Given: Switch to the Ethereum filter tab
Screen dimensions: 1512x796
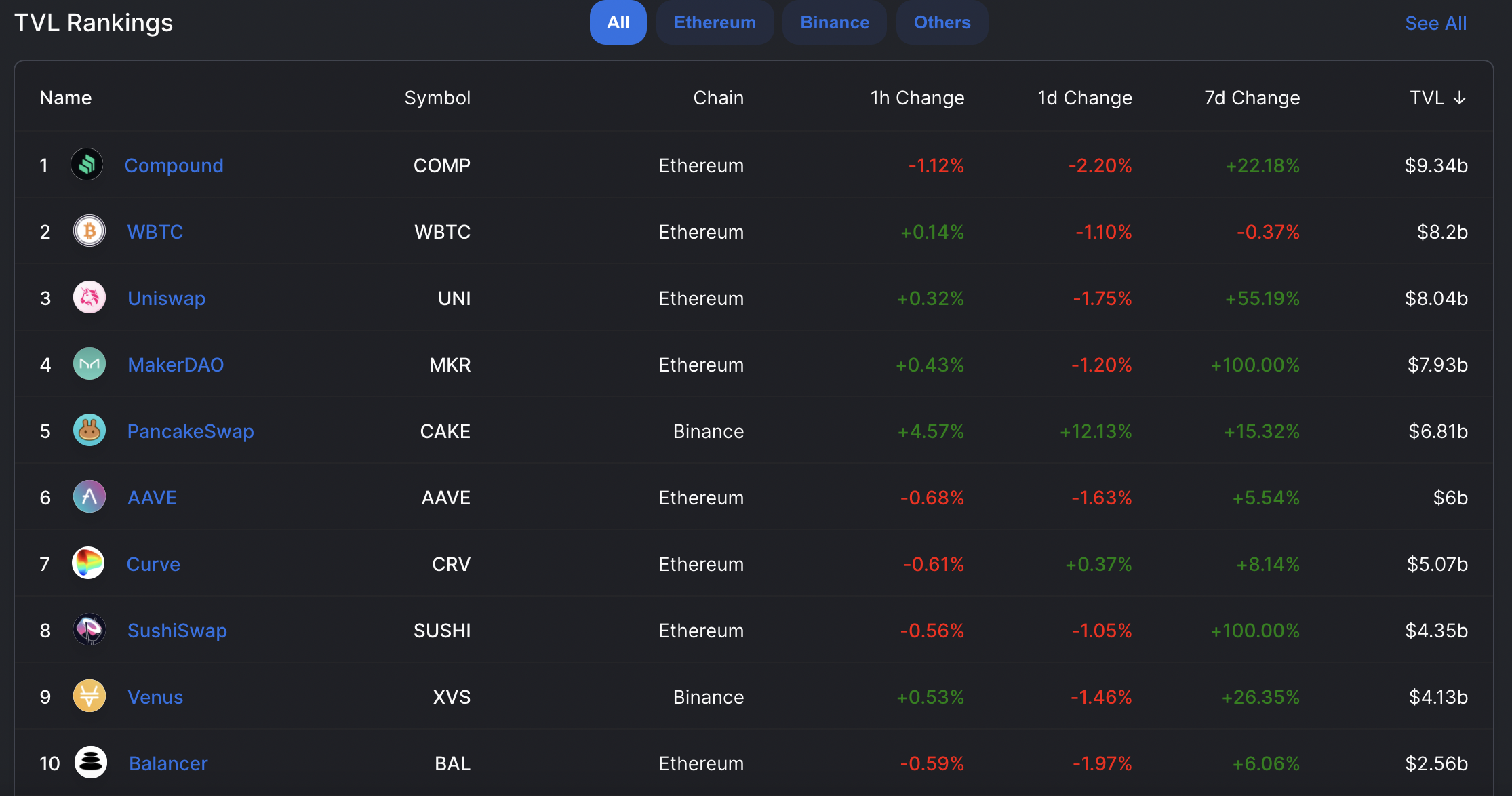Looking at the screenshot, I should (x=715, y=22).
